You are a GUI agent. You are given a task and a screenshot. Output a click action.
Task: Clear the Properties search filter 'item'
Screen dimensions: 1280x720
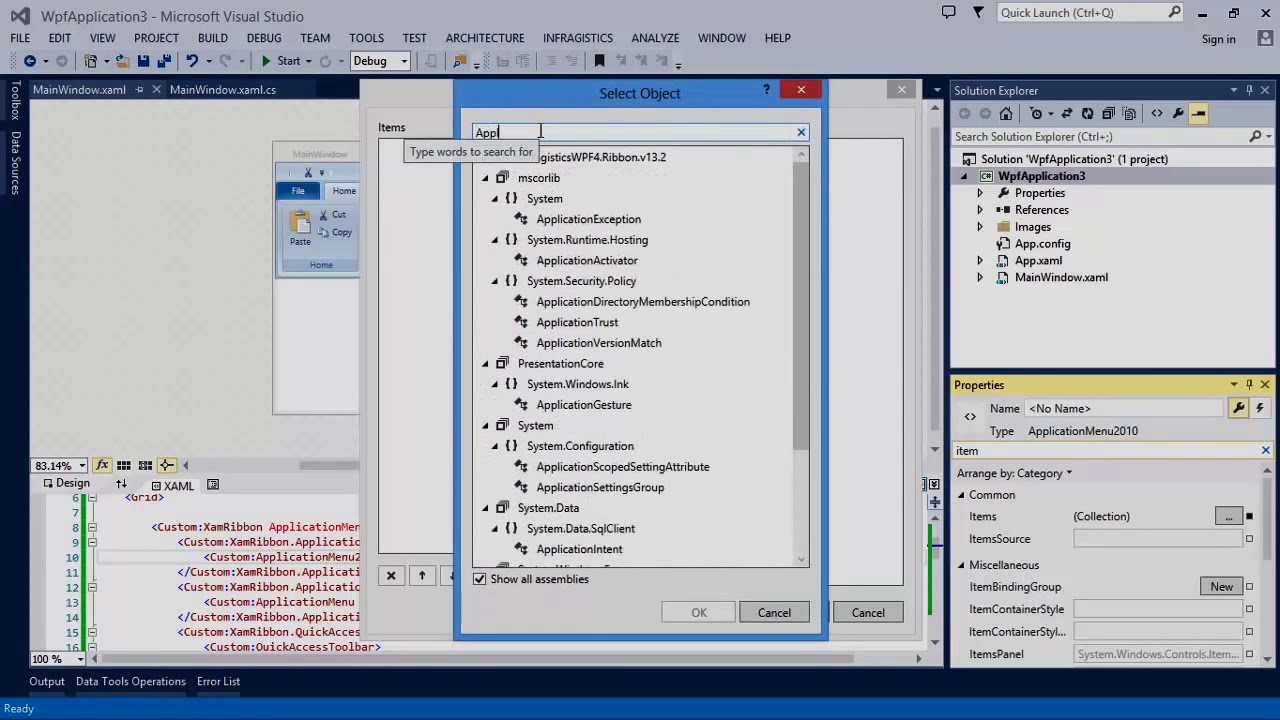click(x=1265, y=451)
